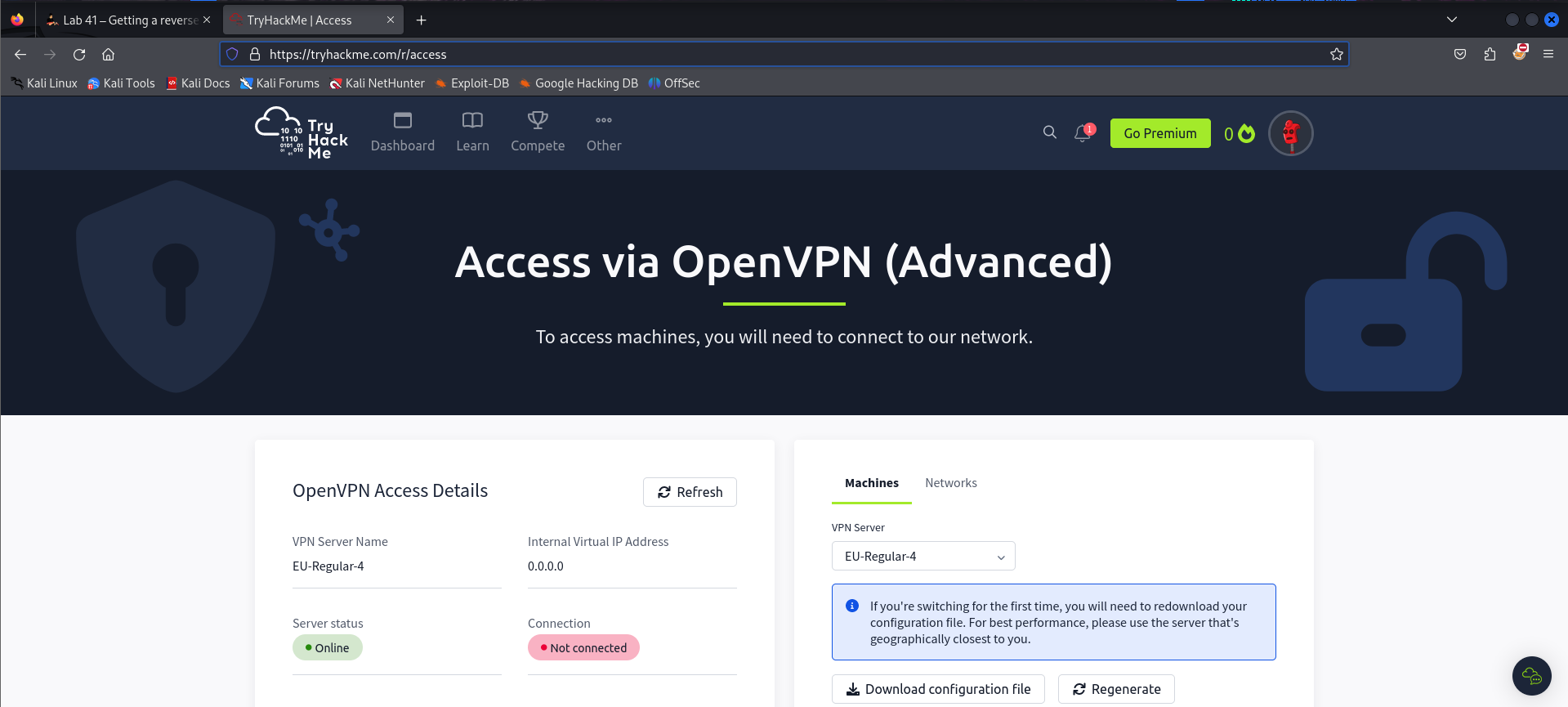Click the Regenerate button

coord(1116,689)
